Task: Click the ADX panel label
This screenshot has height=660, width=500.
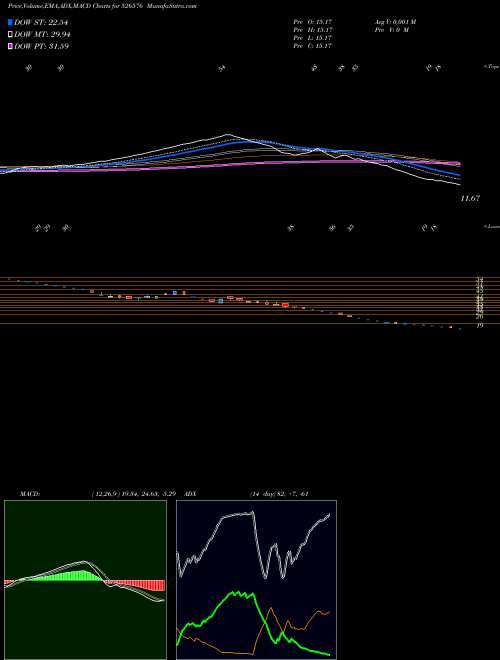Action: coord(188,494)
